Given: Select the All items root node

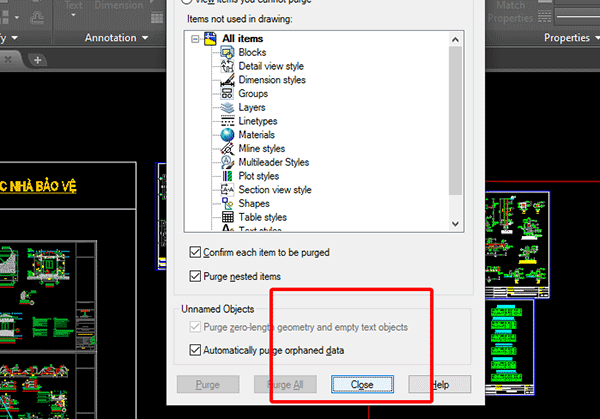Looking at the screenshot, I should pyautogui.click(x=243, y=39).
